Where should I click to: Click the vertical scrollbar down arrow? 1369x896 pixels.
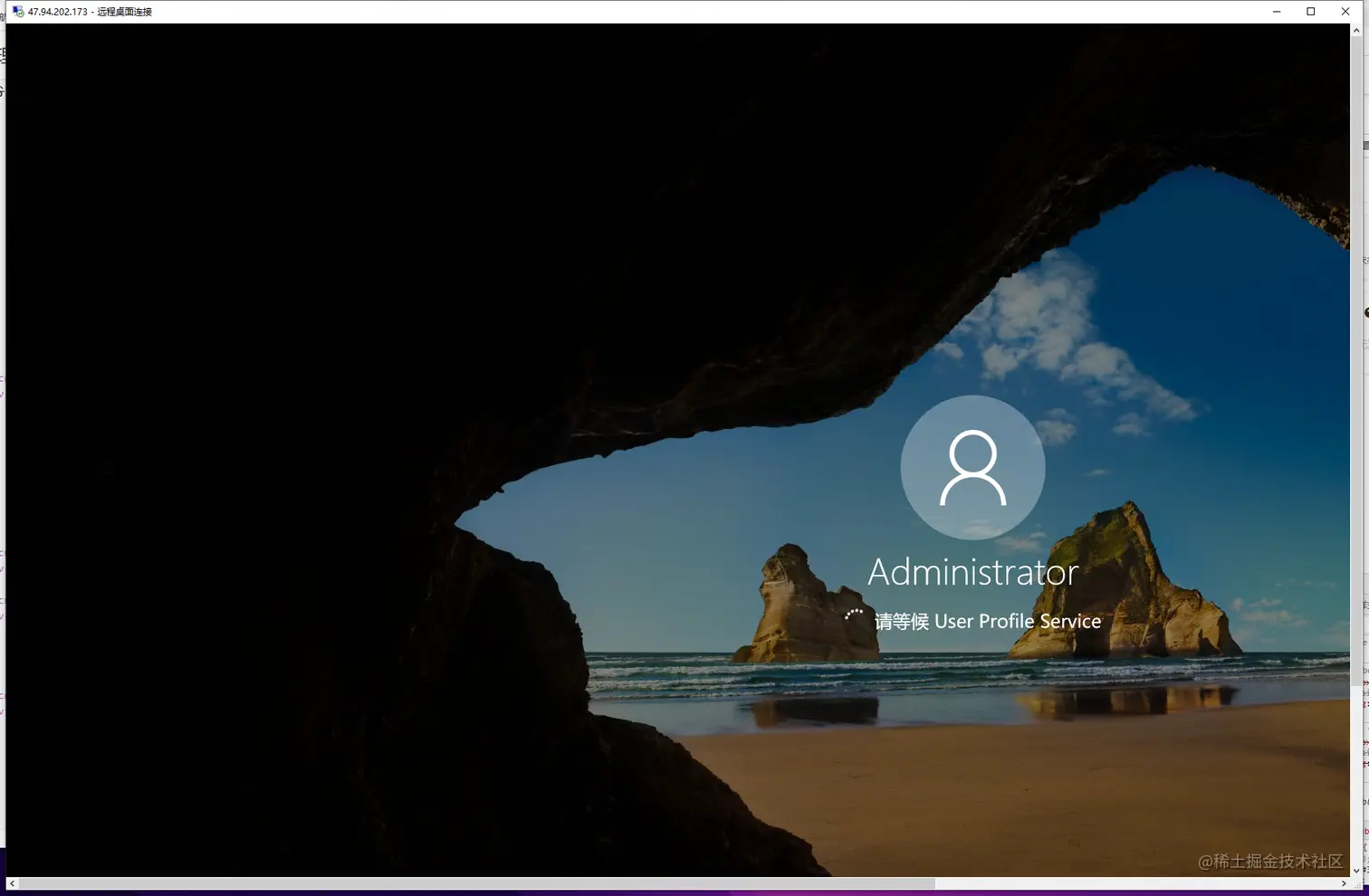pos(1356,871)
